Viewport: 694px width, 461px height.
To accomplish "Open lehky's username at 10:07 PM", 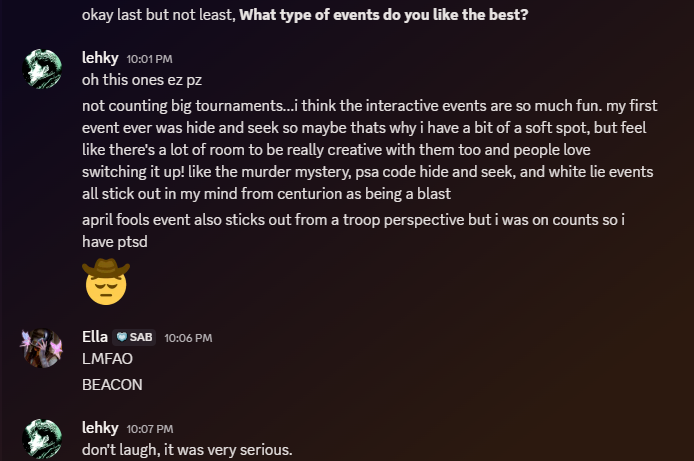I will tap(100, 428).
